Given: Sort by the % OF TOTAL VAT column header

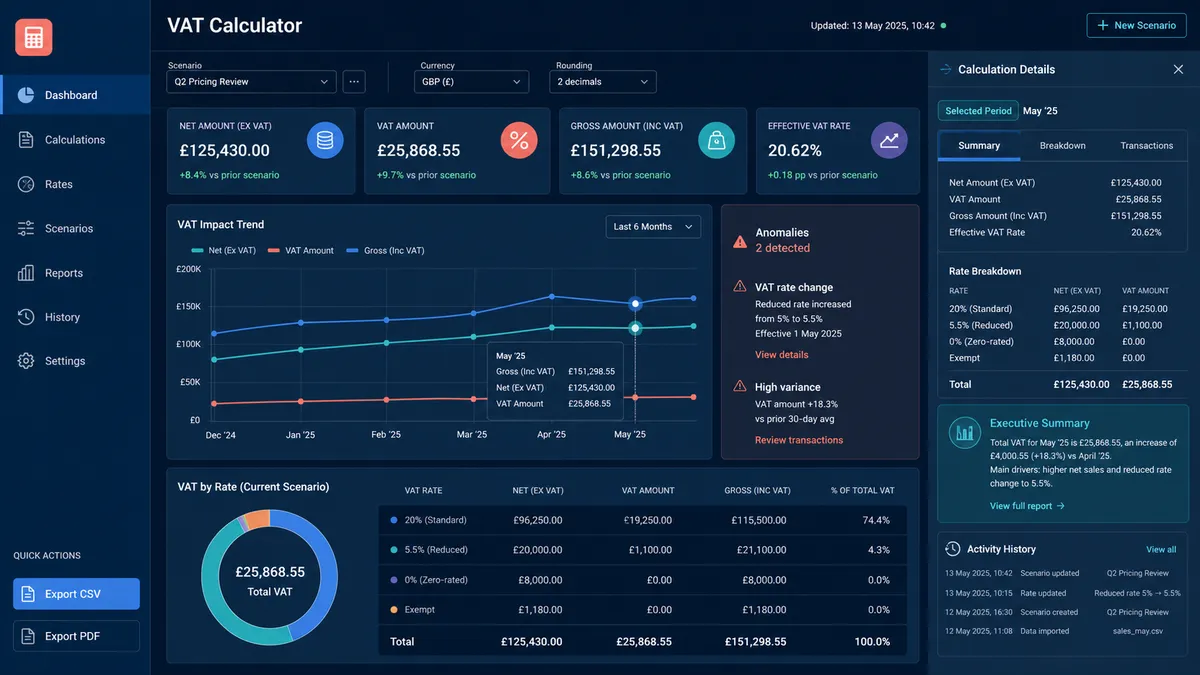Looking at the screenshot, I should point(862,491).
